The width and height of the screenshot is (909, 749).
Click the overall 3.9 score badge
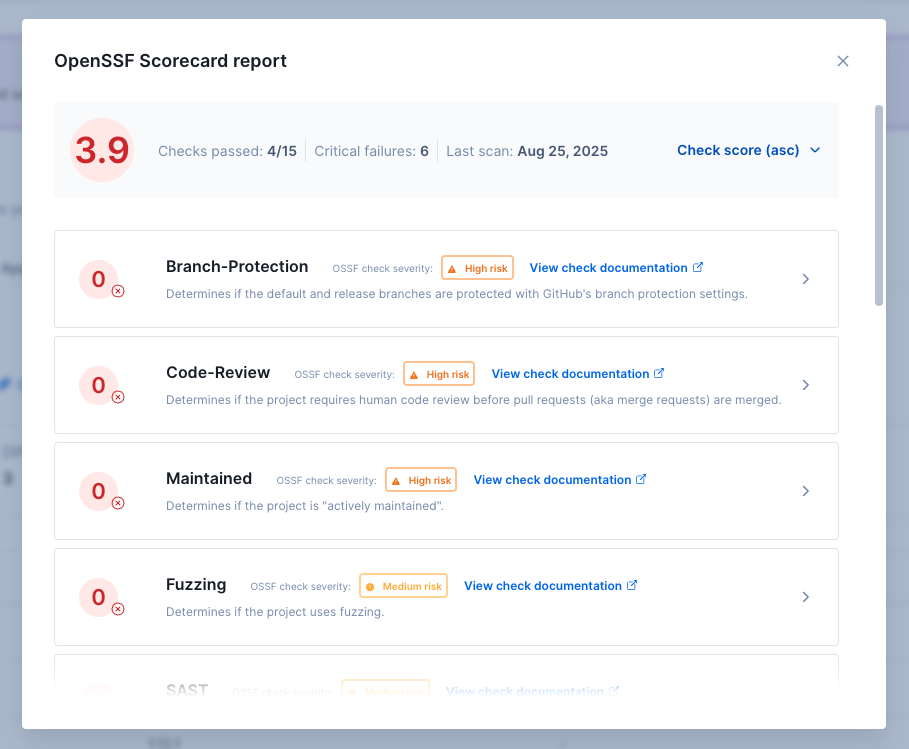[x=102, y=150]
